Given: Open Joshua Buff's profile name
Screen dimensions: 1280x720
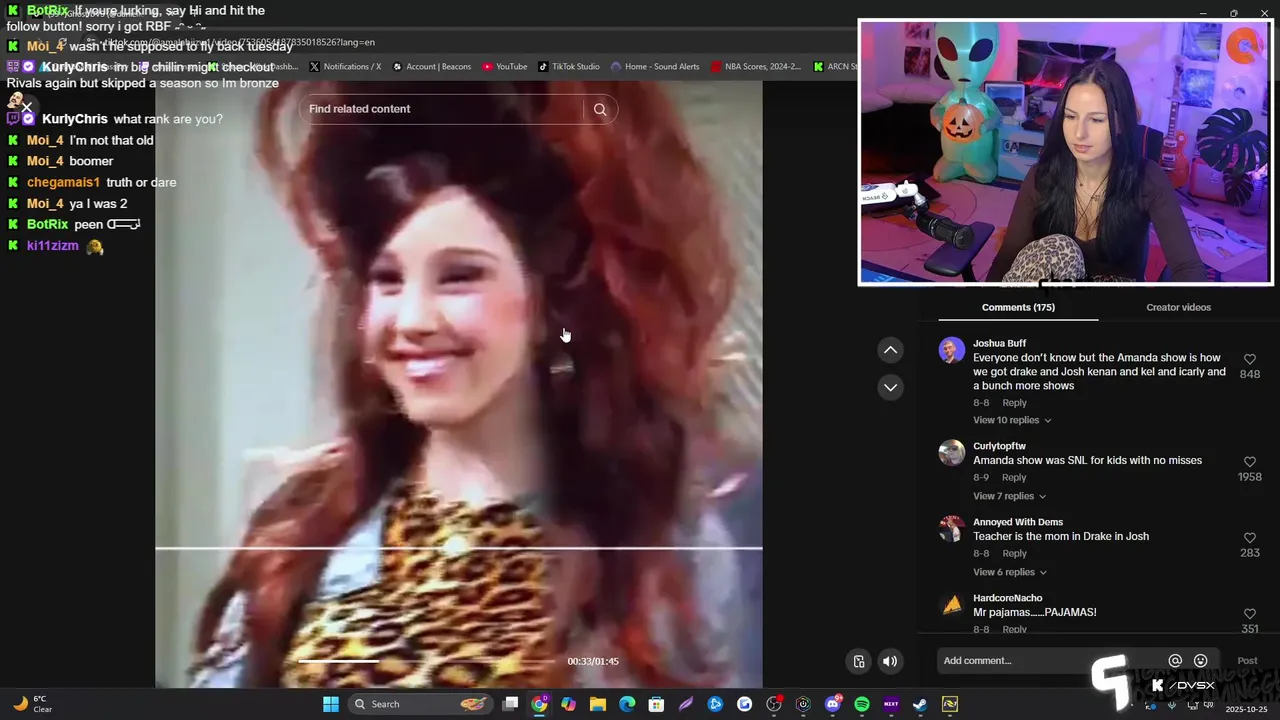Looking at the screenshot, I should point(999,344).
